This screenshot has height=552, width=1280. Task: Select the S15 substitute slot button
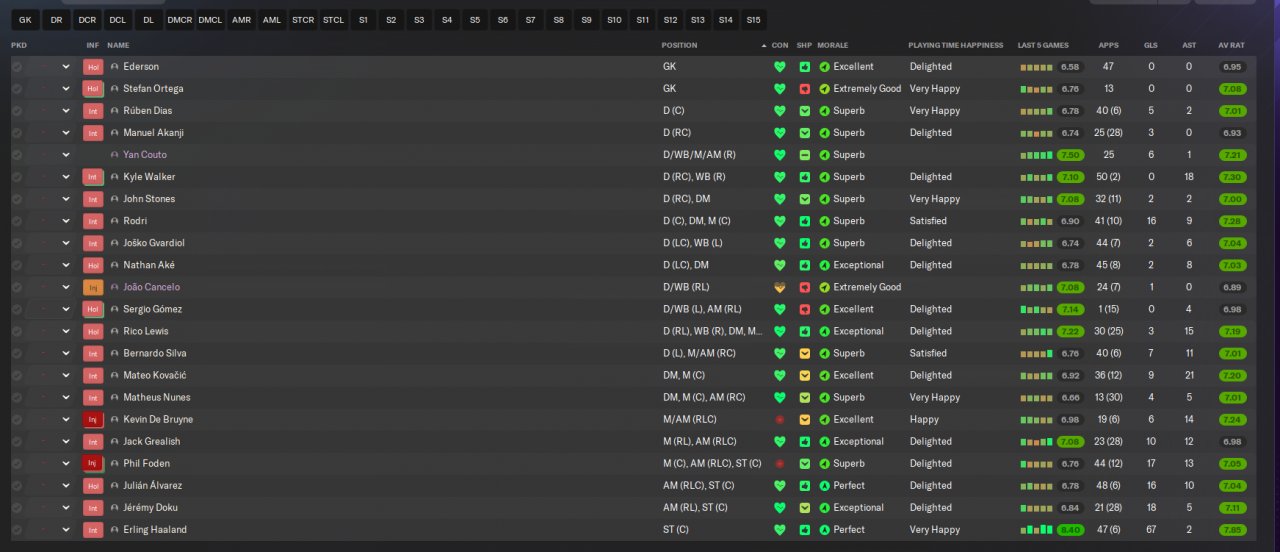(x=753, y=20)
